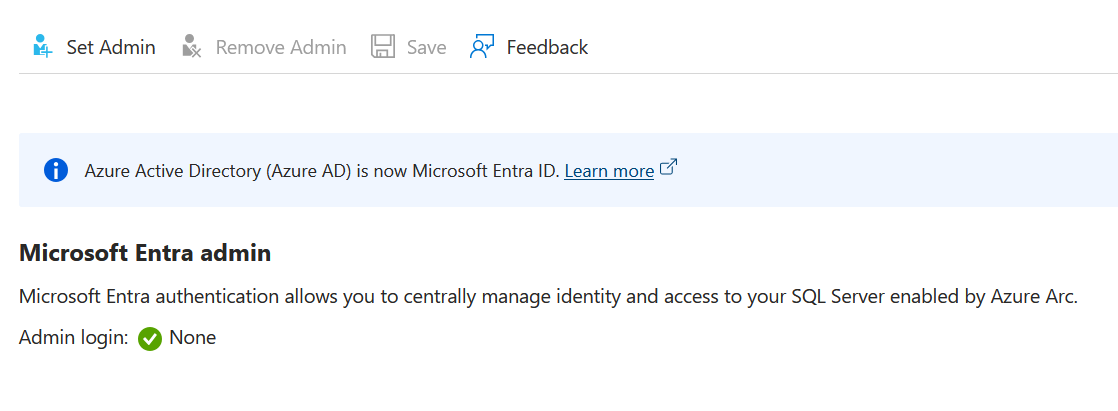Click the green checkmark status icon

150,339
